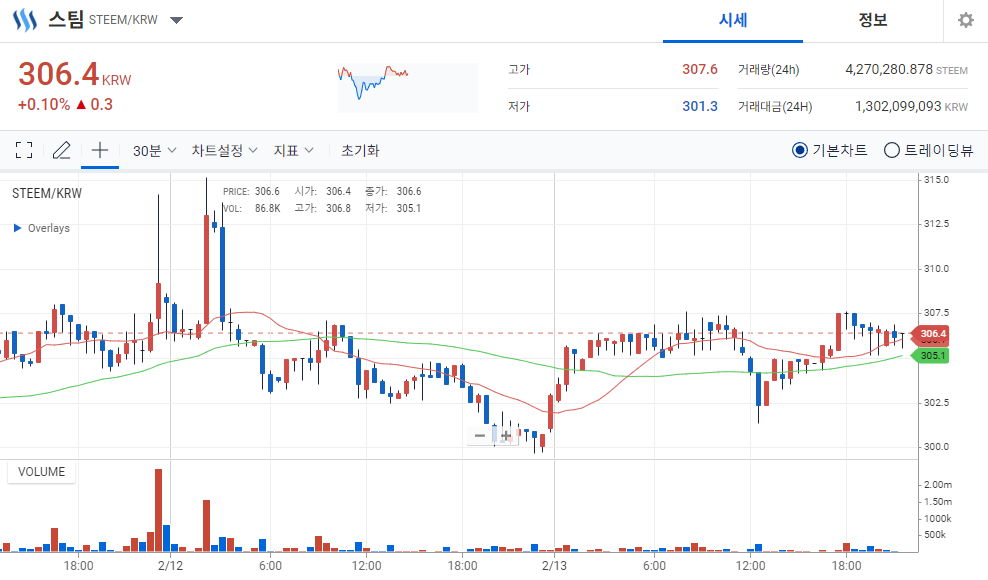988x580 pixels.
Task: Open the STEEM/KRW market dropdown arrow
Action: click(176, 20)
